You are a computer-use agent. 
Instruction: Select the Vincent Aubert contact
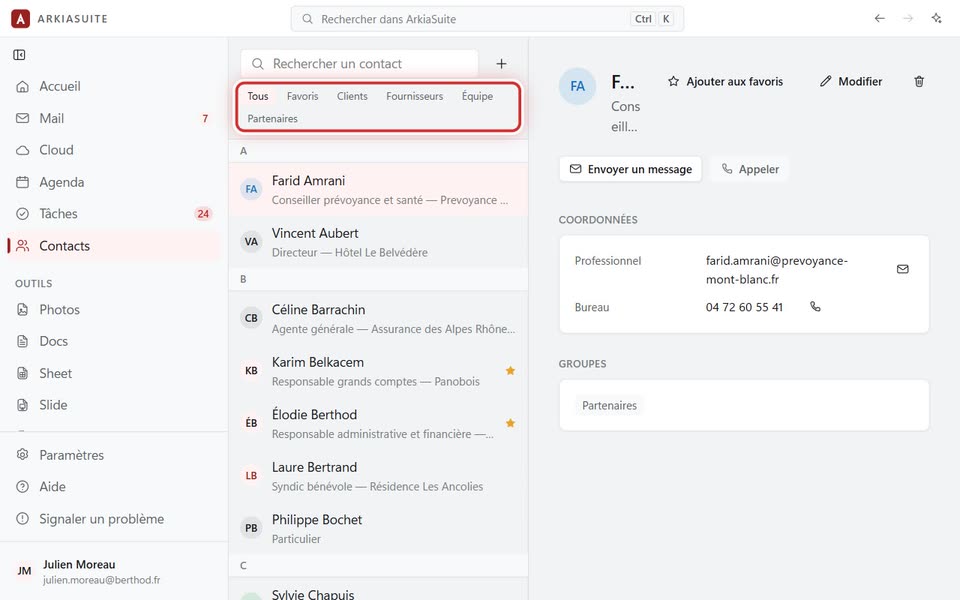[378, 242]
